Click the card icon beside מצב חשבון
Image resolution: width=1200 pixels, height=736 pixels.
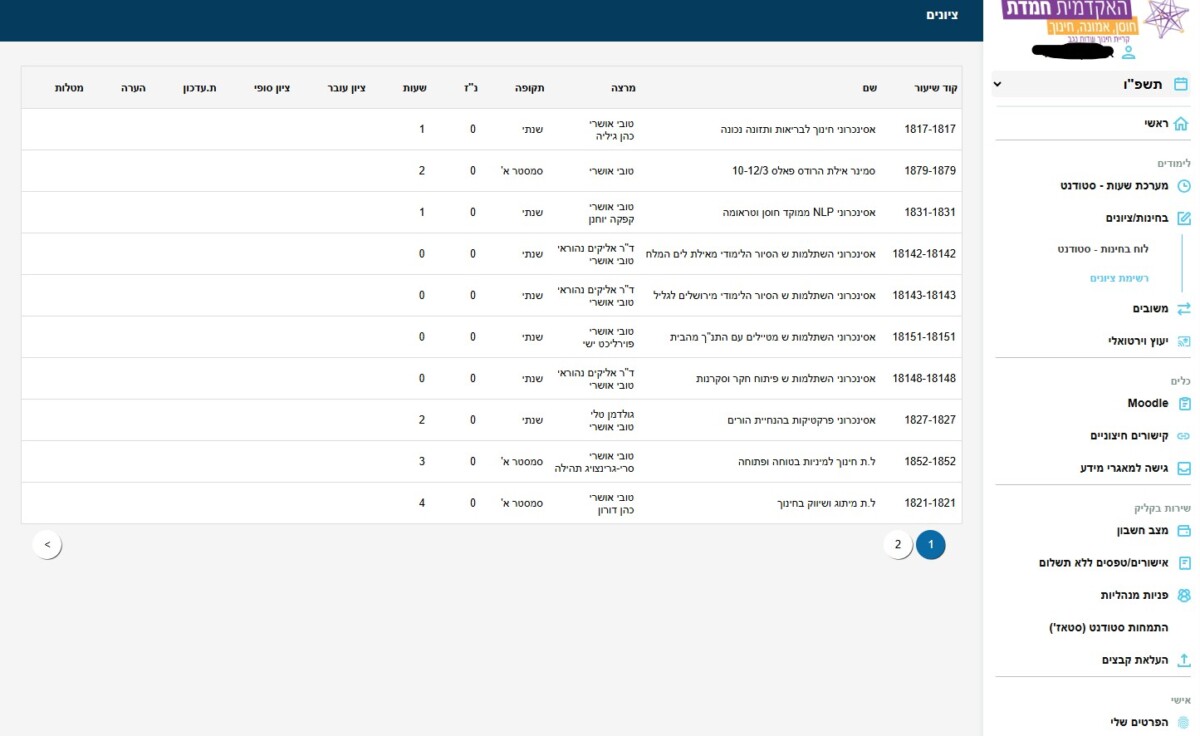tap(1184, 531)
